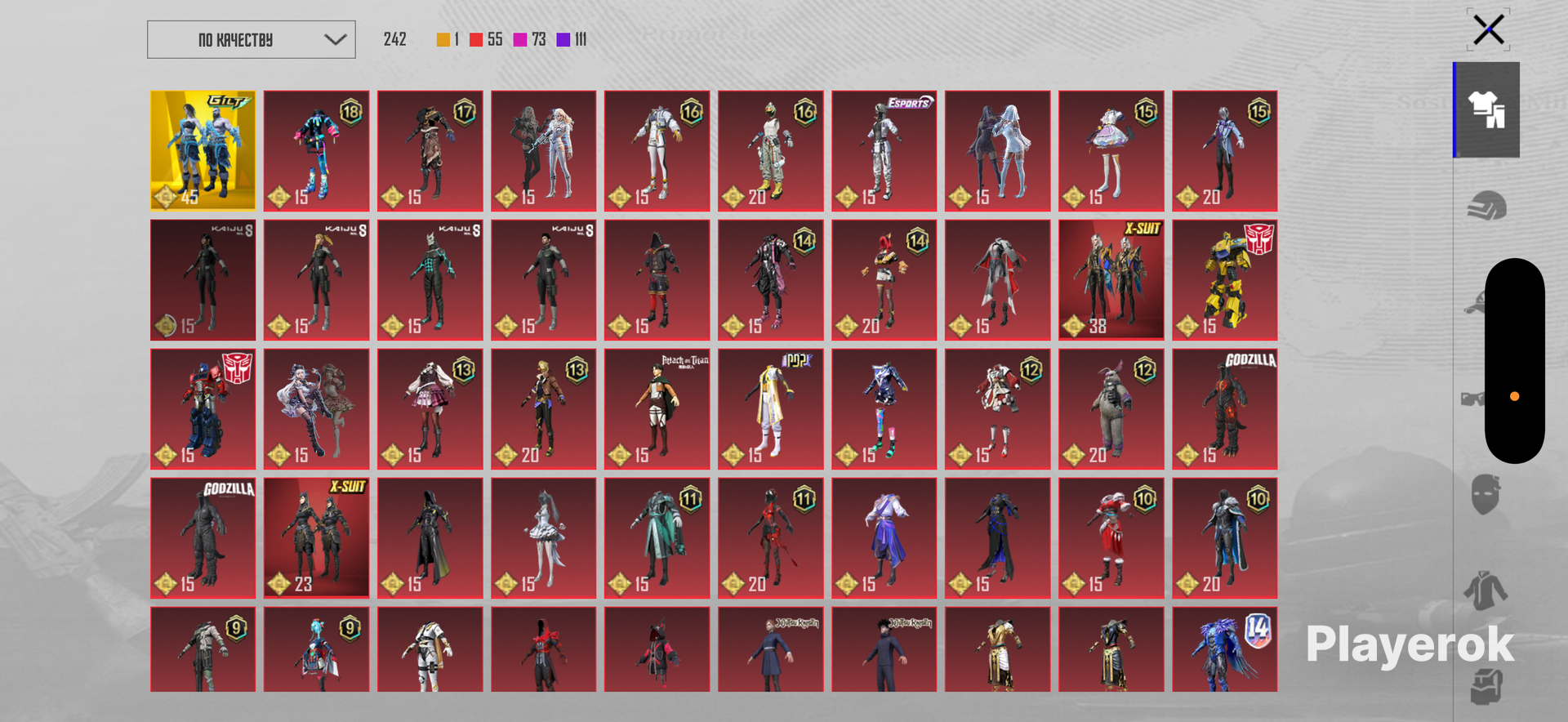Image resolution: width=1568 pixels, height=722 pixels.
Task: Pick the blue armor with level 10 badge
Action: [1225, 538]
